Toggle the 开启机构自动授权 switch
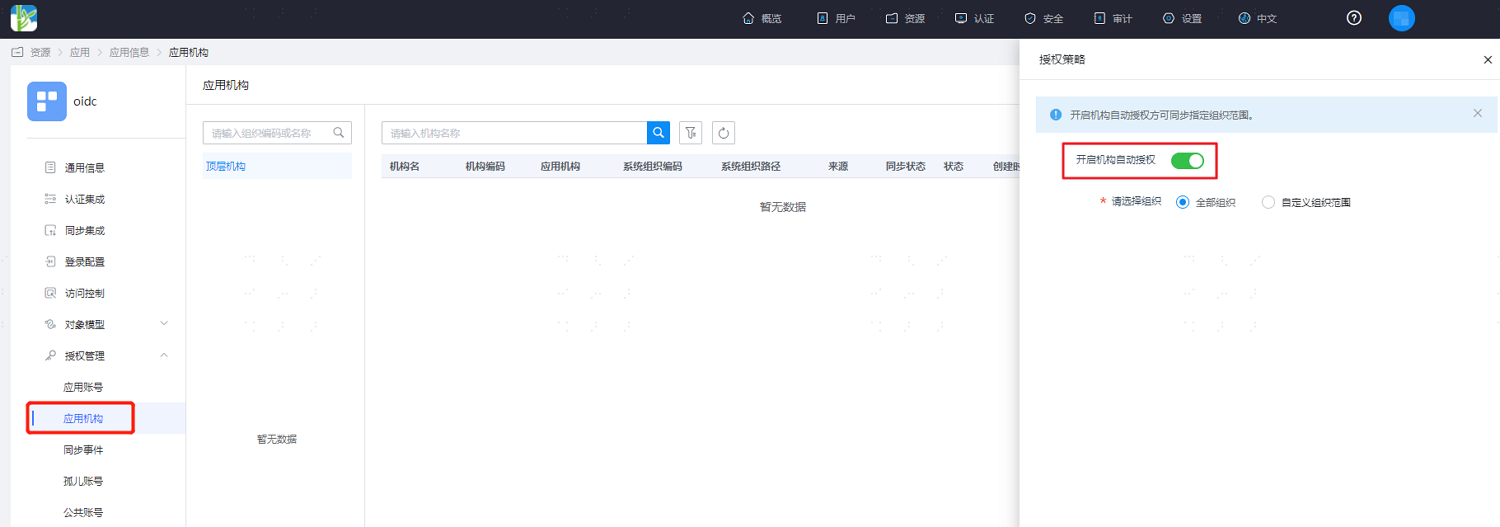This screenshot has width=1500, height=527. (1187, 160)
